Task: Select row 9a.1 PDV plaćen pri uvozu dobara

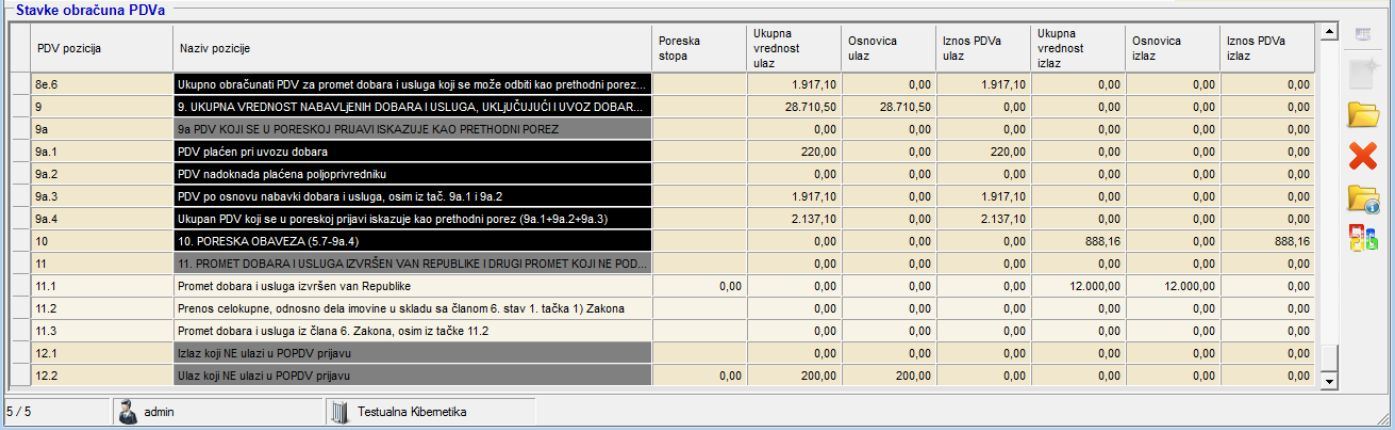Action: coord(410,153)
